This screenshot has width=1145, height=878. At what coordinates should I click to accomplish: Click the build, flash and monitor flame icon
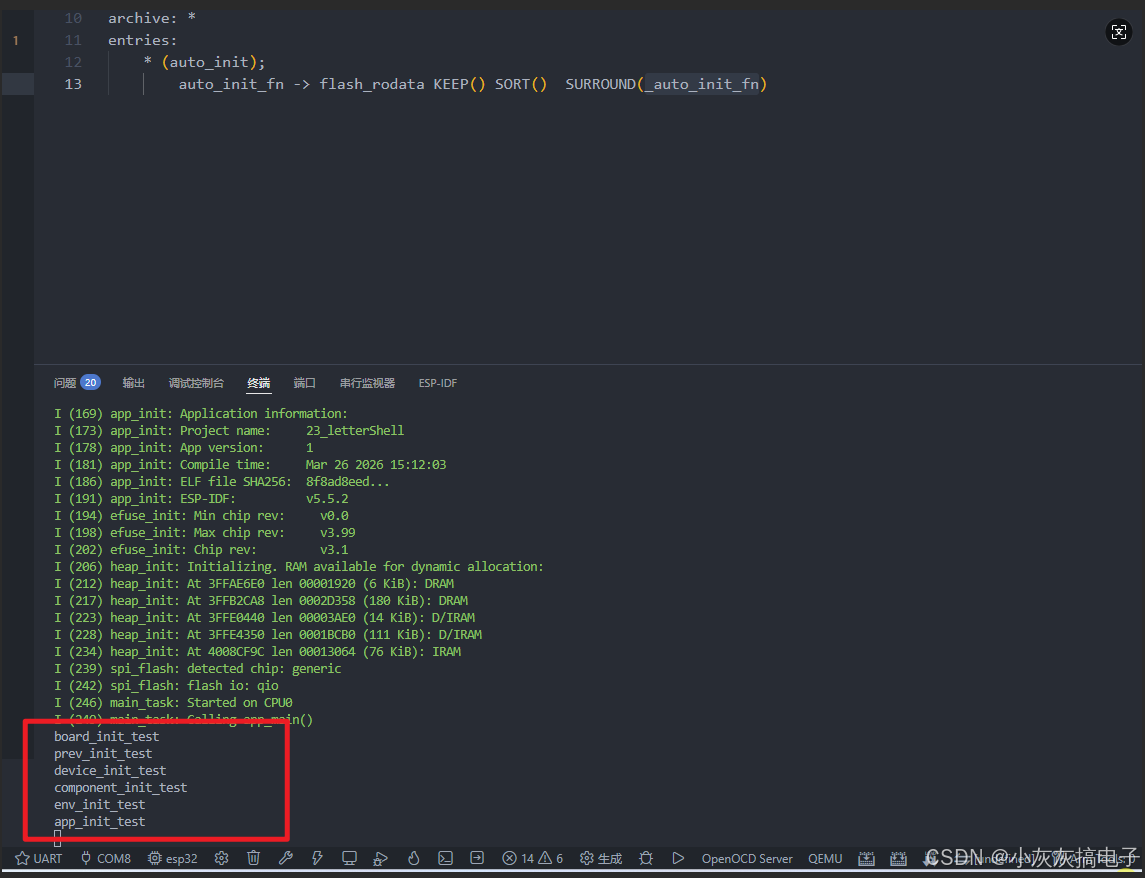tap(413, 858)
